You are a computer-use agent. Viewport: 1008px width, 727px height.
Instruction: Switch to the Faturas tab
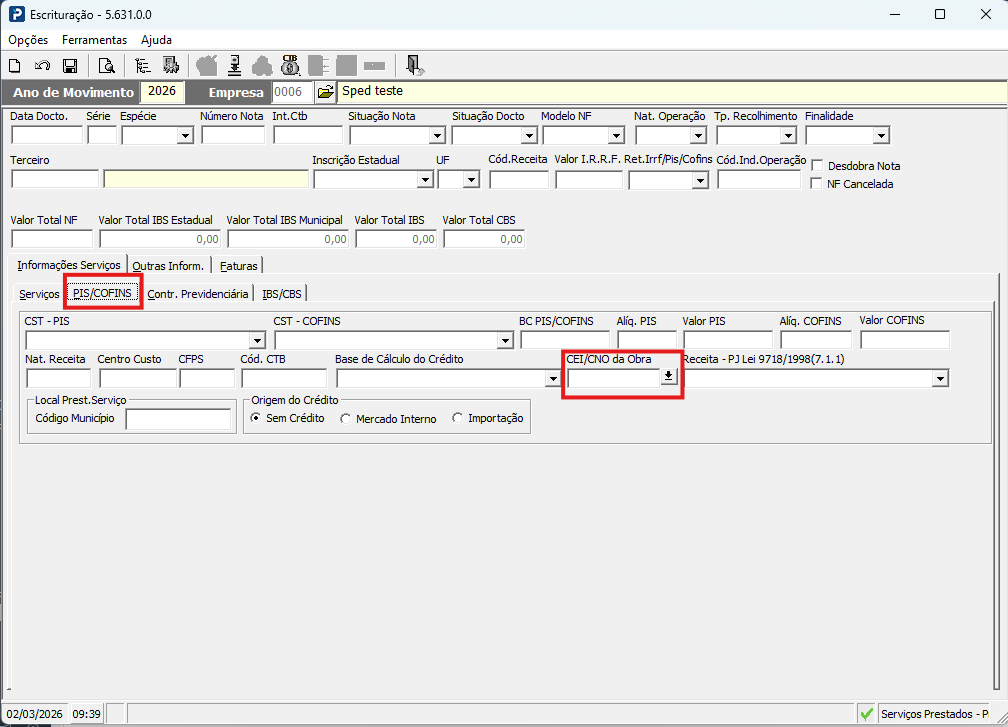point(238,265)
